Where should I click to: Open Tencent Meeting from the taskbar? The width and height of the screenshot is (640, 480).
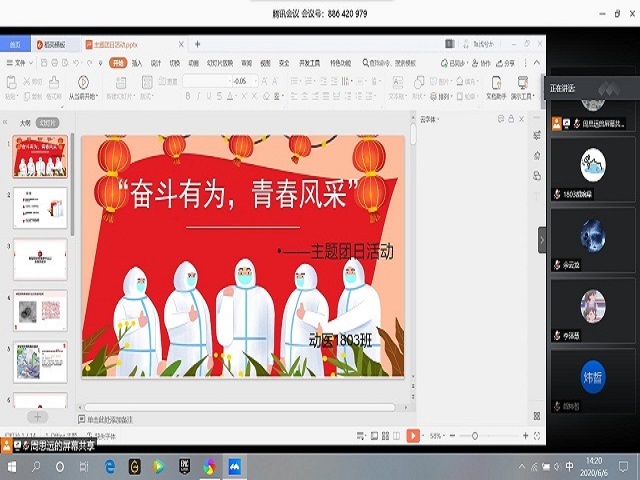(x=234, y=467)
